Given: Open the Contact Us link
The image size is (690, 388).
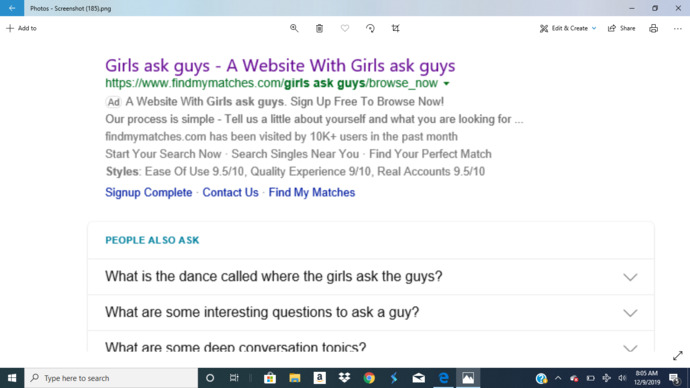Looking at the screenshot, I should point(230,192).
